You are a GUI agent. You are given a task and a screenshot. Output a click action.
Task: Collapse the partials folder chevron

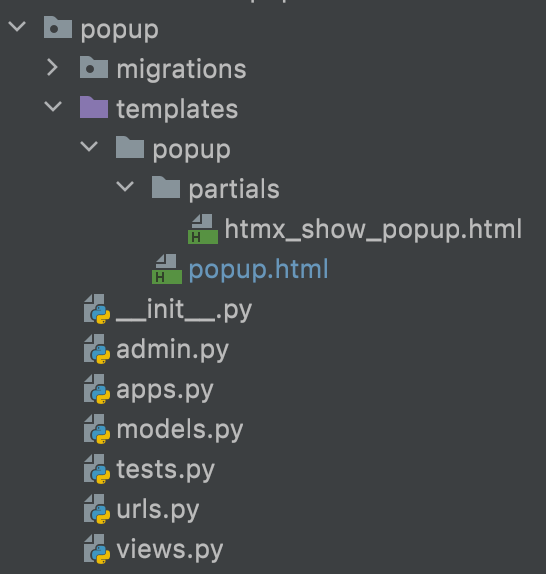coord(125,187)
